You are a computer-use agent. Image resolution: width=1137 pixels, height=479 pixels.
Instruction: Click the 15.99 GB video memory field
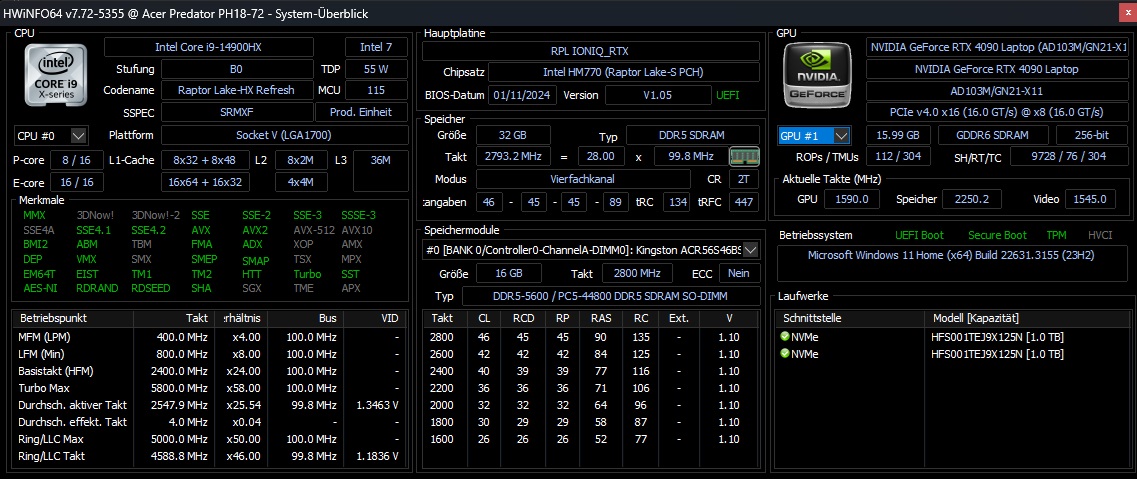[x=898, y=136]
